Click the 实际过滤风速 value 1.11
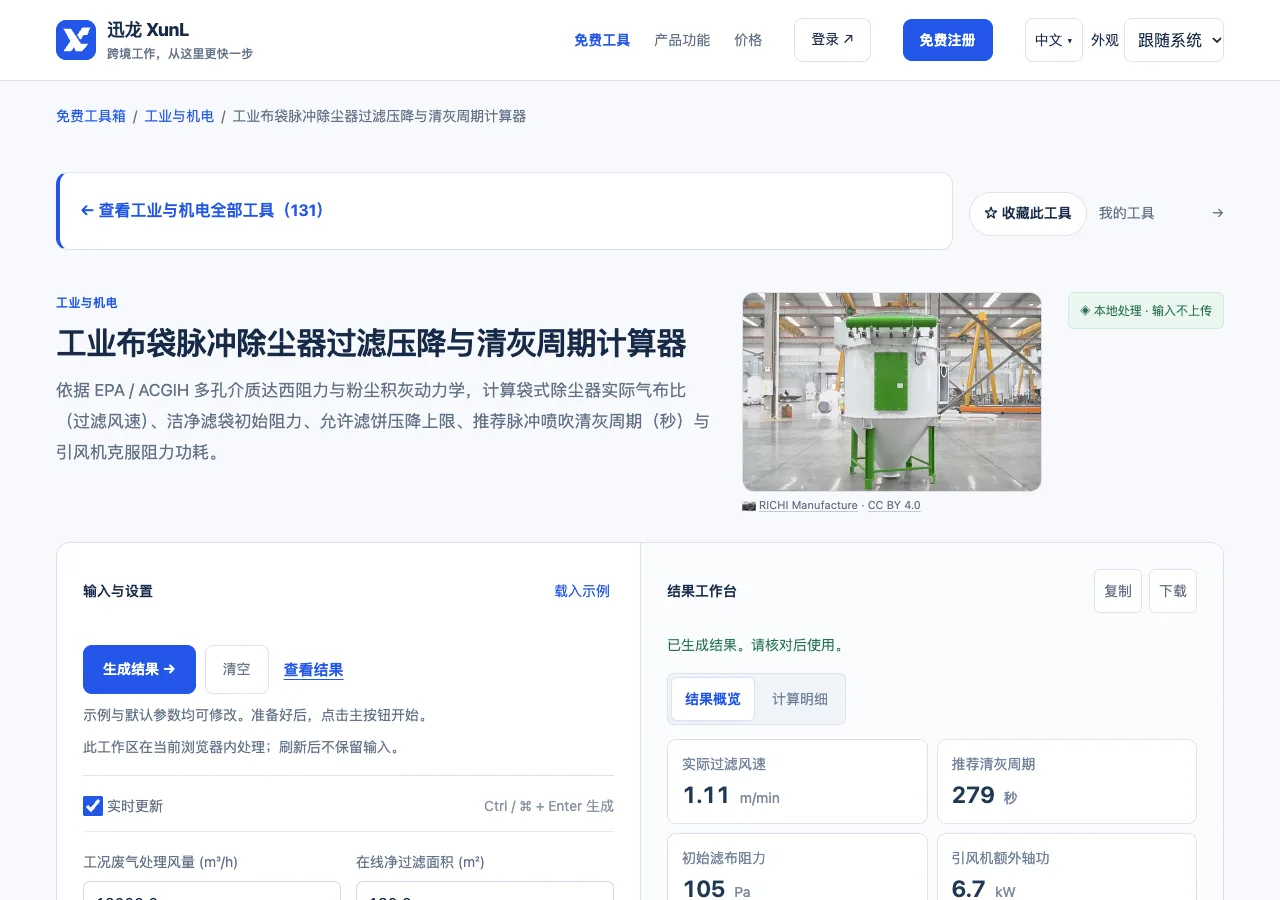1280x900 pixels. tap(707, 795)
